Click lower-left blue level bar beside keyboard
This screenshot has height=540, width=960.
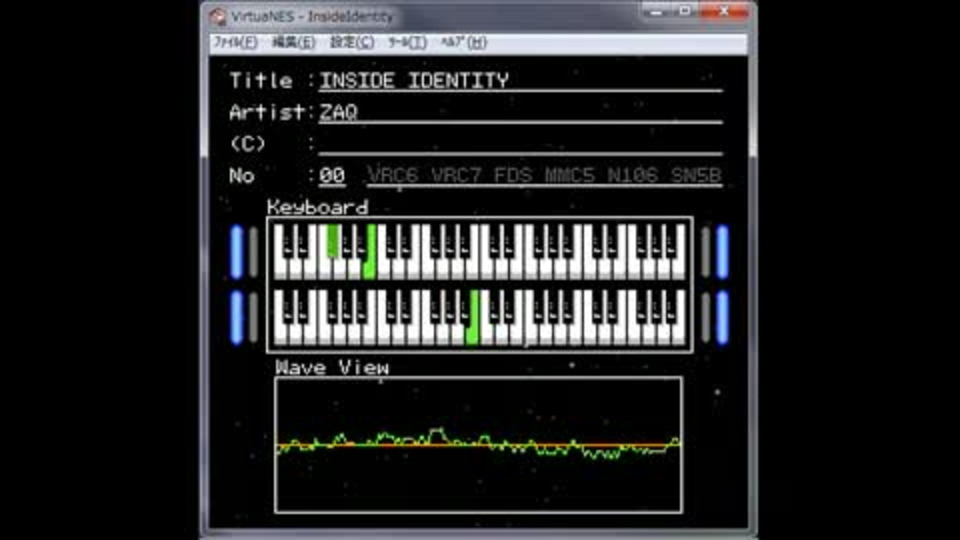click(236, 317)
